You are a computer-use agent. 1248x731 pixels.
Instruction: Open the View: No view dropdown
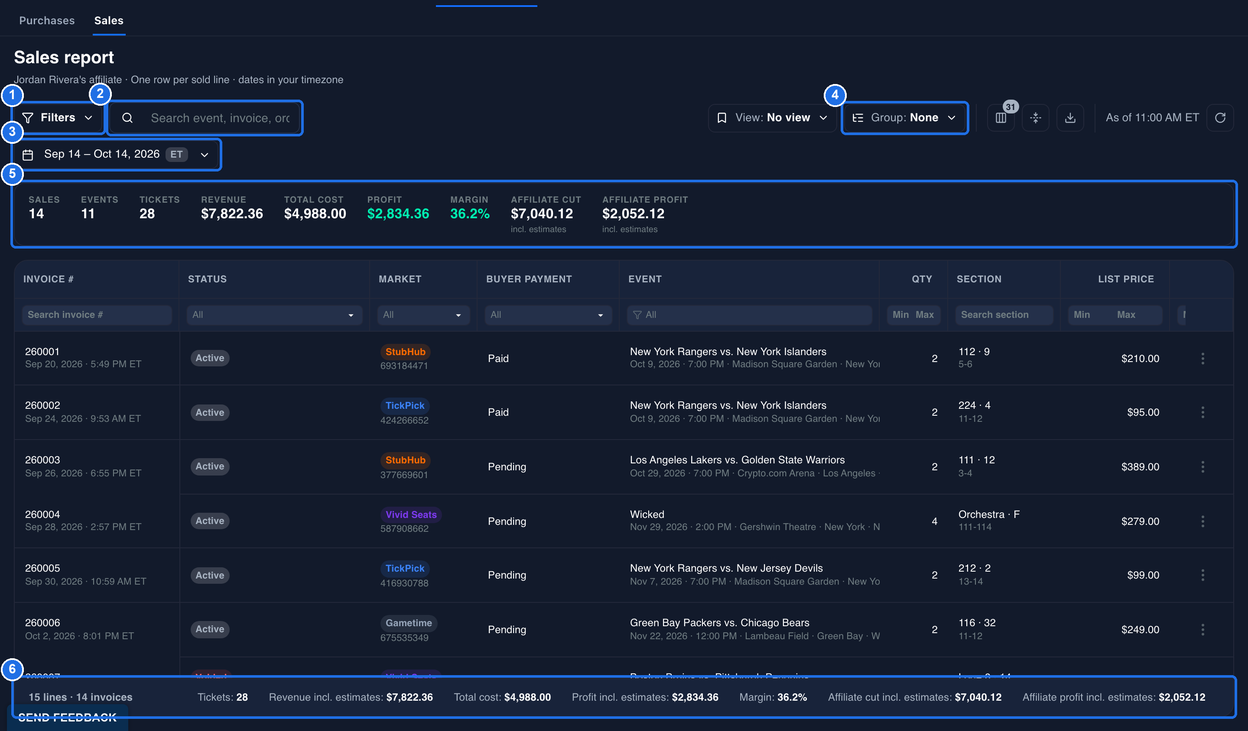pos(772,118)
